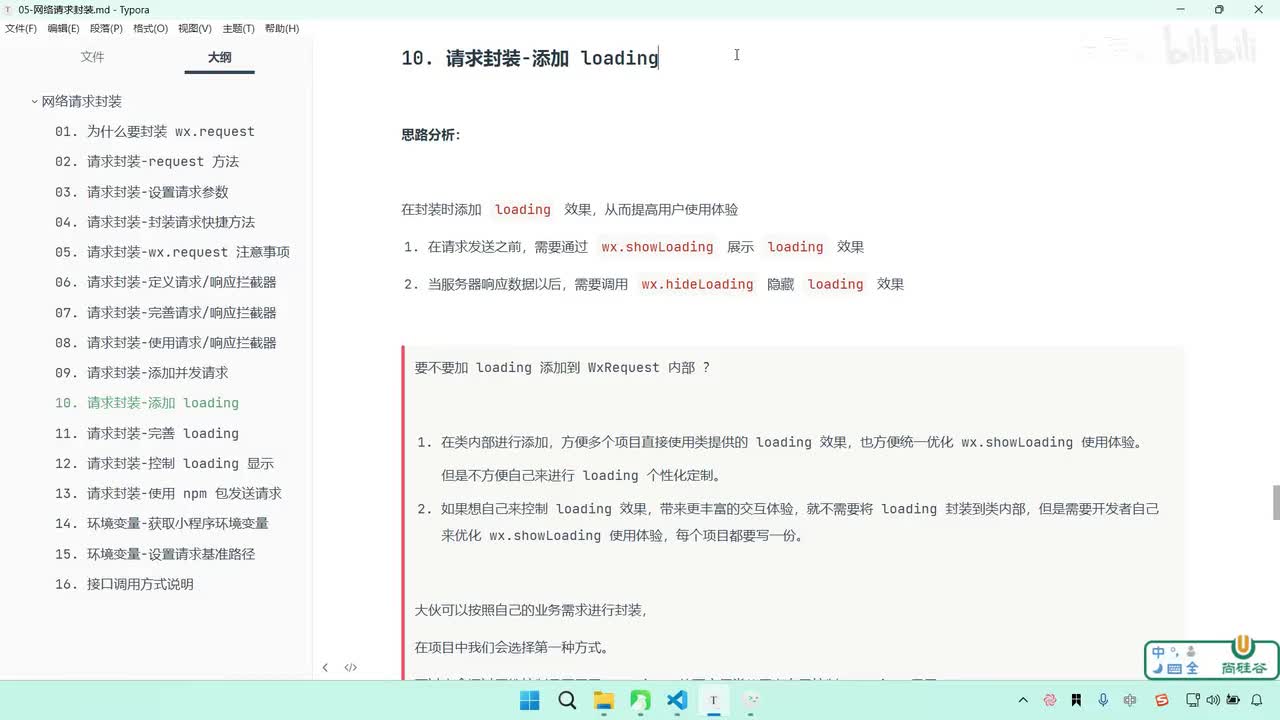This screenshot has height=720, width=1280.
Task: Go to 05. 请求封装-wx.request 注意事项
Action: click(172, 252)
